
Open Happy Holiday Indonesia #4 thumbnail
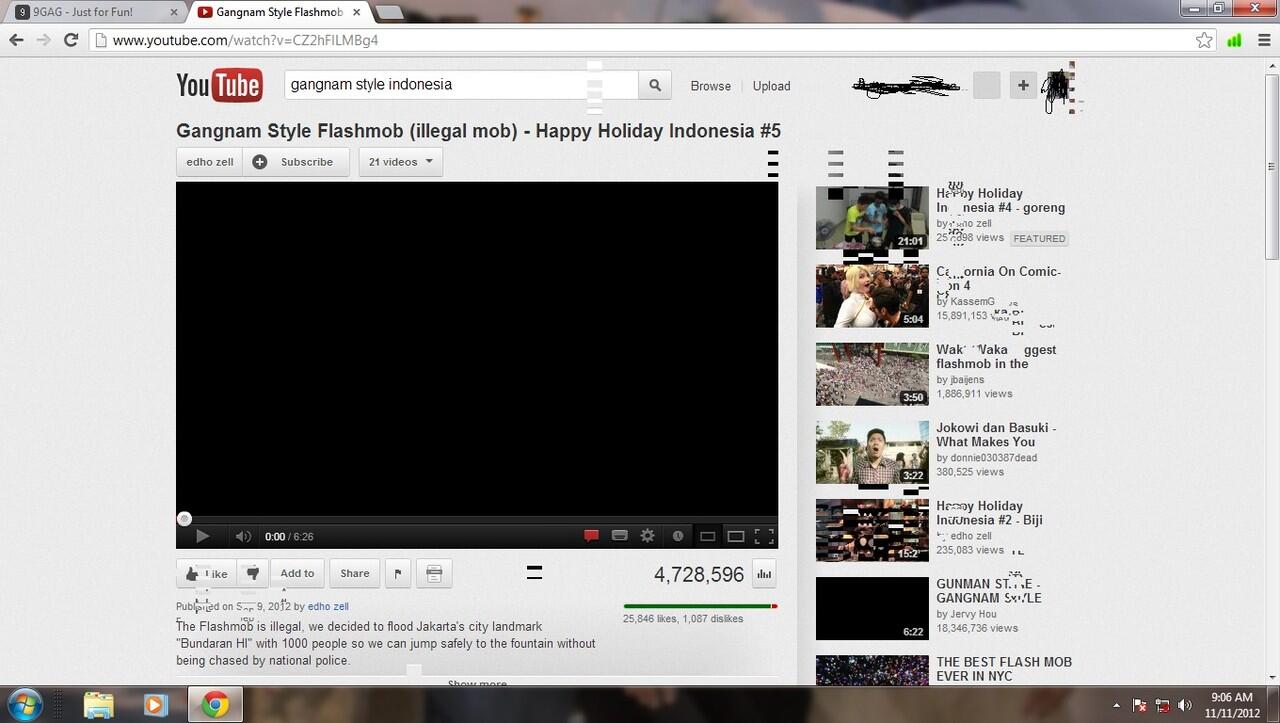pos(872,217)
